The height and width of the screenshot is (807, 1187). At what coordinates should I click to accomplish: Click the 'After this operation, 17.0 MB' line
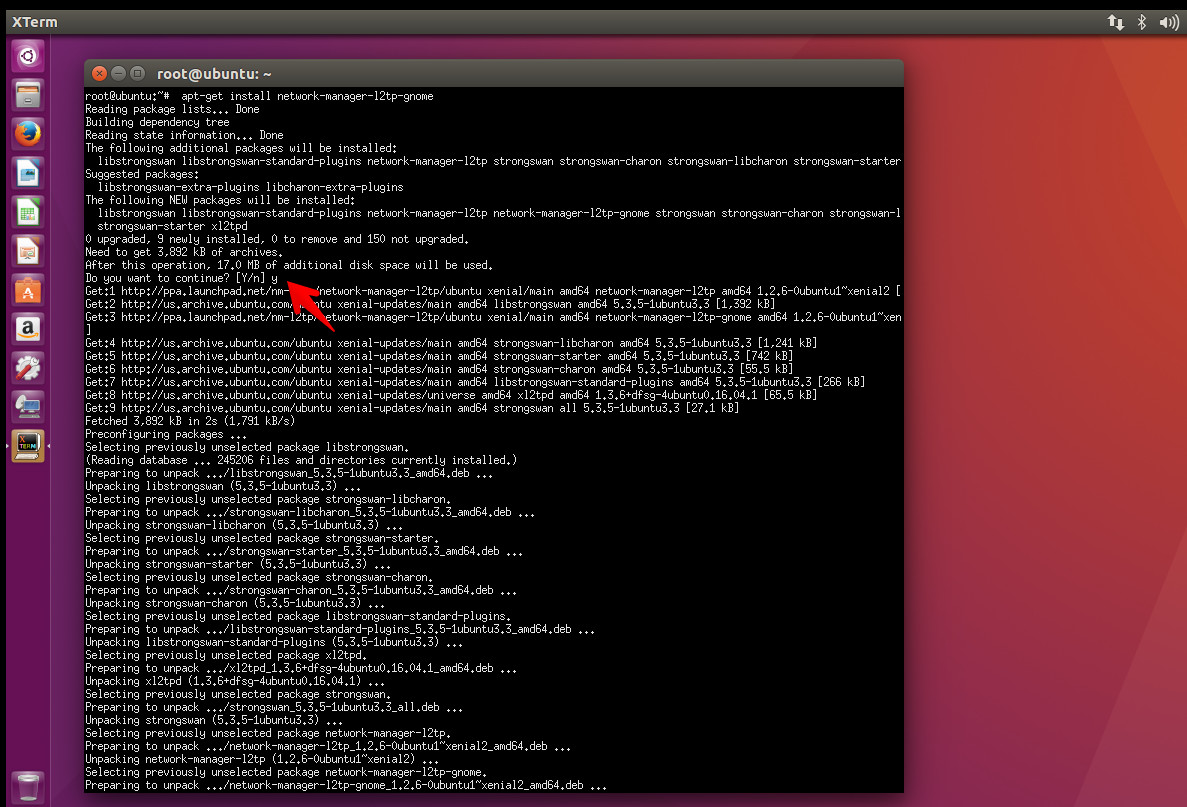tap(288, 265)
